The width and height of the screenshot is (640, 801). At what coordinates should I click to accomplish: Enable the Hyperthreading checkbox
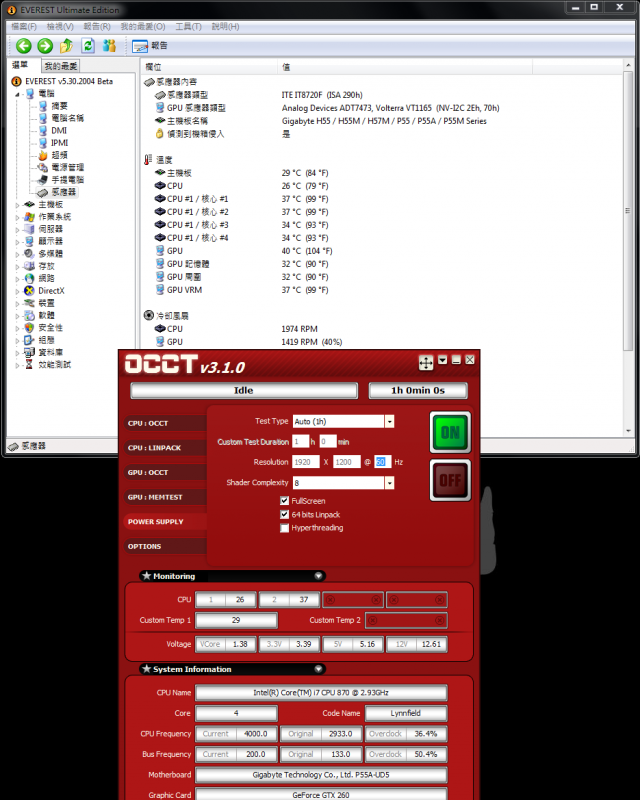pyautogui.click(x=285, y=528)
